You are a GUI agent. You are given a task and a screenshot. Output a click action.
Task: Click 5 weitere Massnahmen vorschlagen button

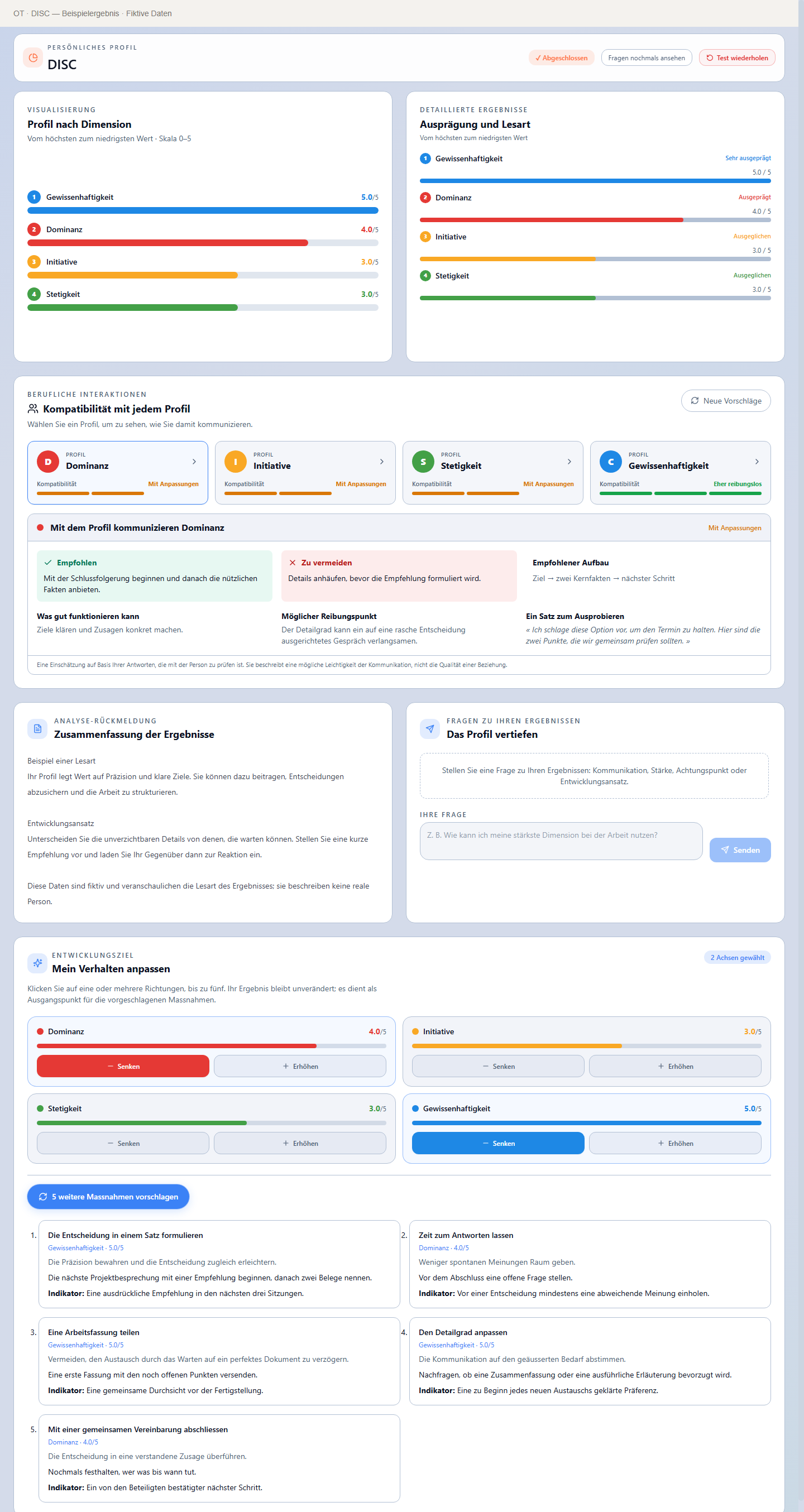pyautogui.click(x=108, y=1196)
